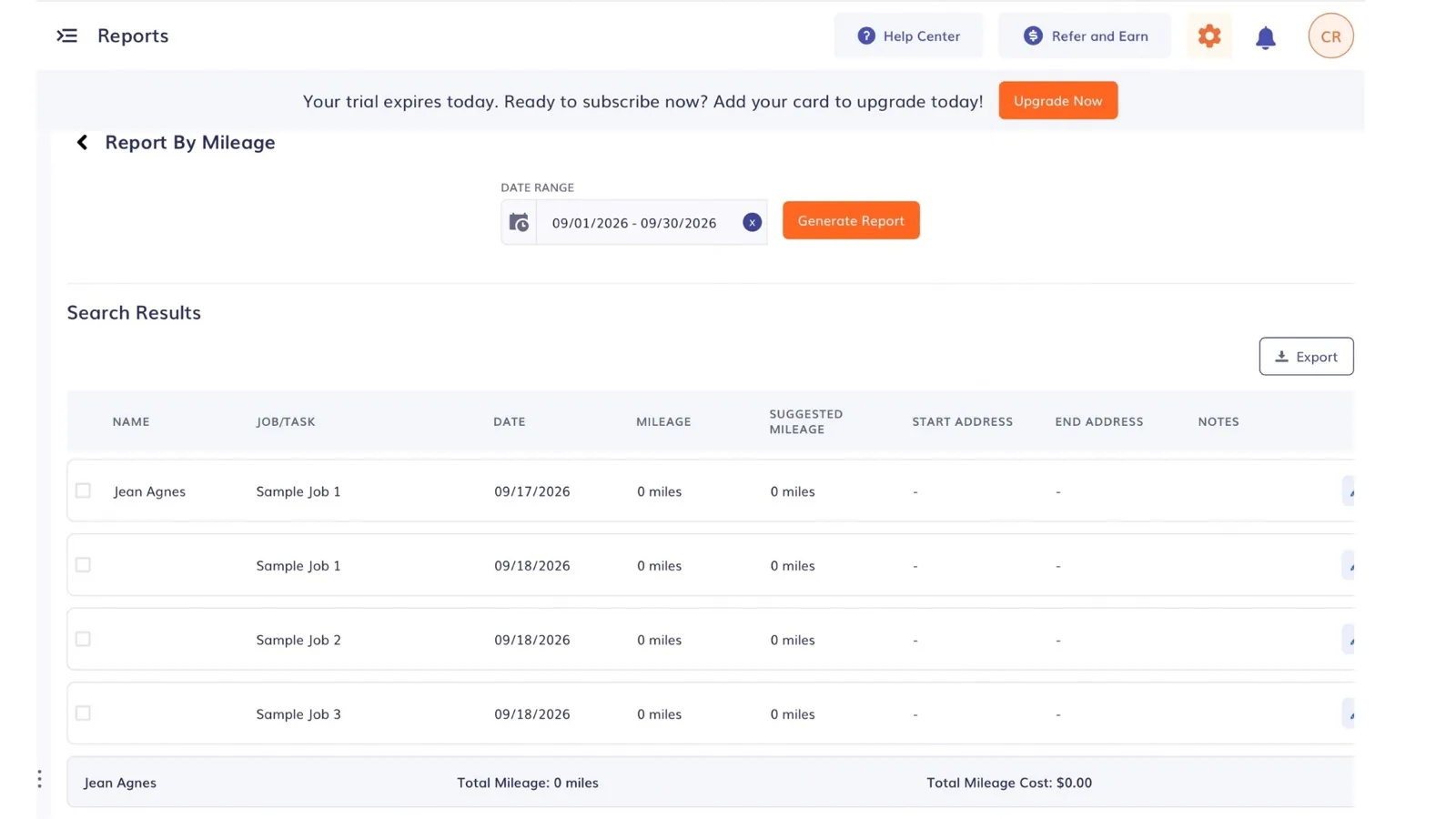Viewport: 1456px width, 819px height.
Task: Go back using the arrow beside Report By Mileage
Action: point(82,142)
